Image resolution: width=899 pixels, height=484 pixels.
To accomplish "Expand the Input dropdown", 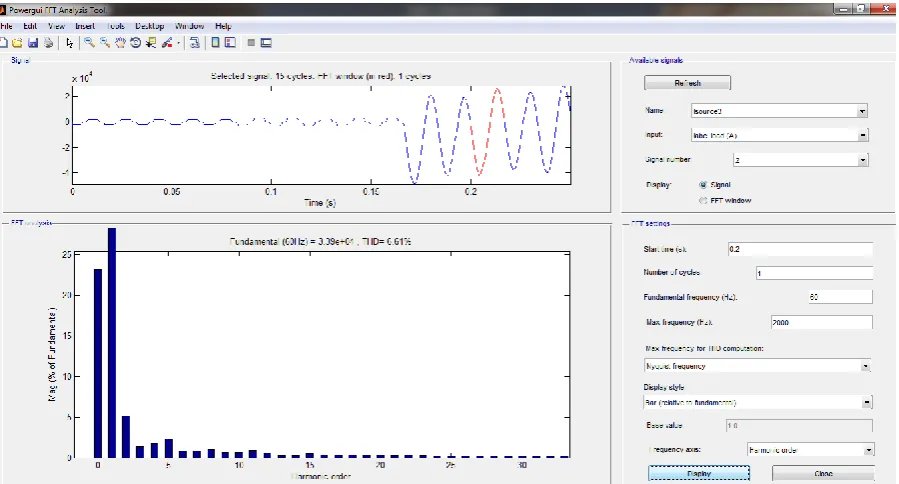I will [863, 135].
